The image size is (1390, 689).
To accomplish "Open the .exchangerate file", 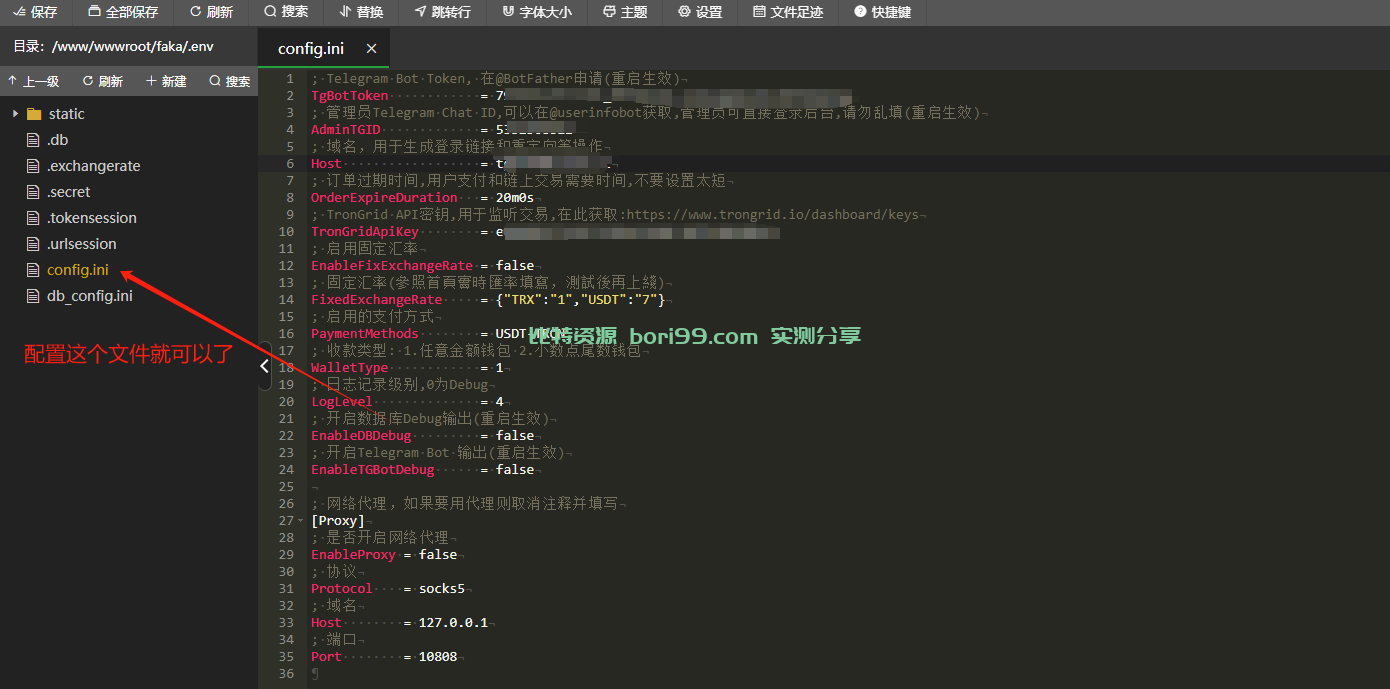I will point(93,166).
